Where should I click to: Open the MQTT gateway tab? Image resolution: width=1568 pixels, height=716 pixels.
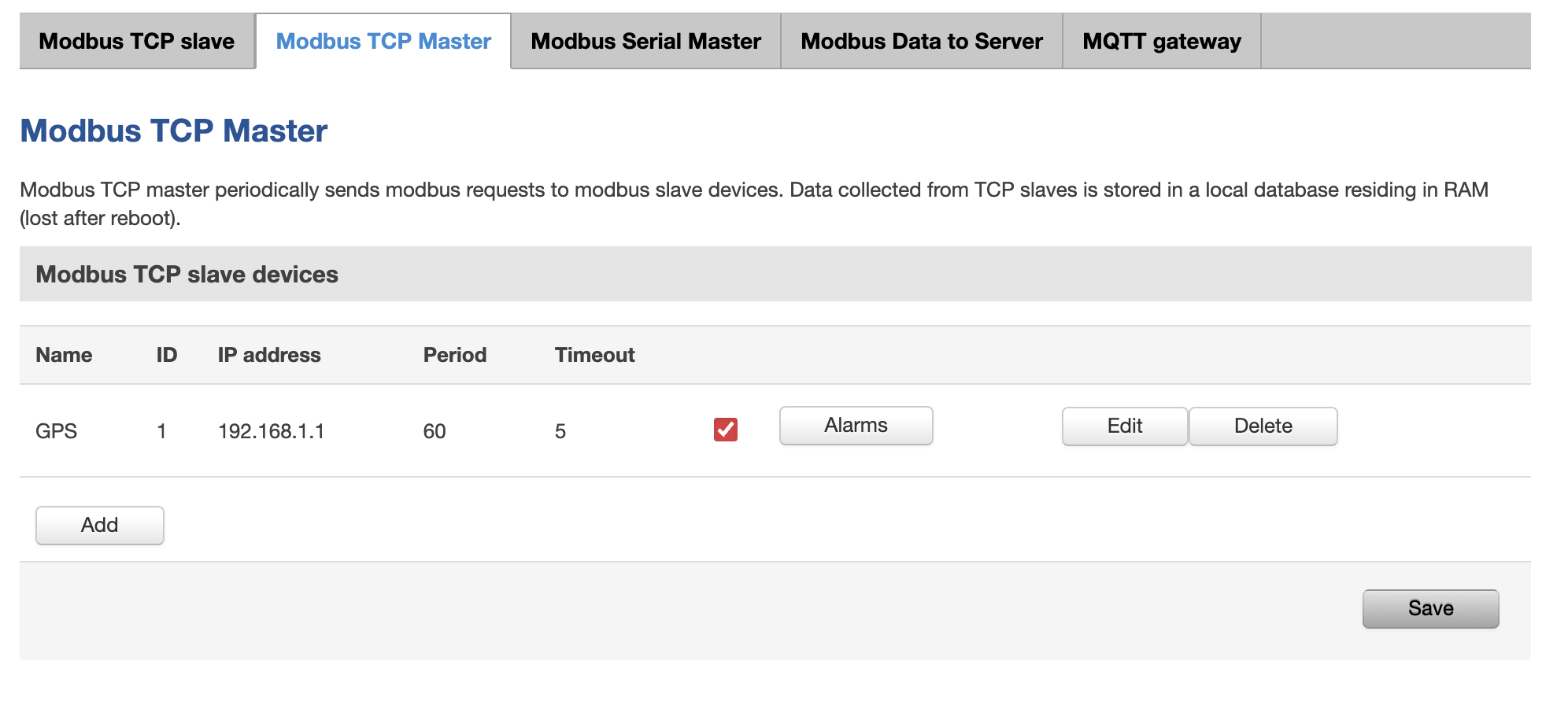pos(1162,41)
